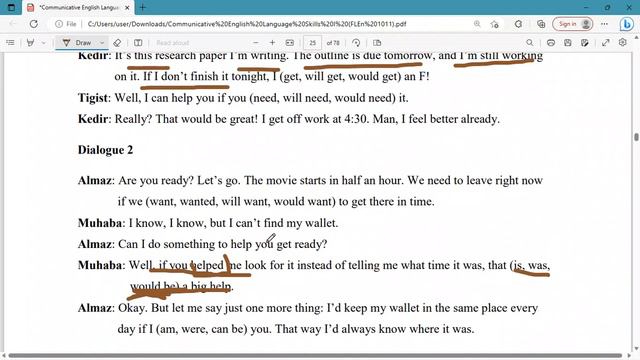The width and height of the screenshot is (640, 360).
Task: Click the page number field showing 25
Action: click(312, 42)
